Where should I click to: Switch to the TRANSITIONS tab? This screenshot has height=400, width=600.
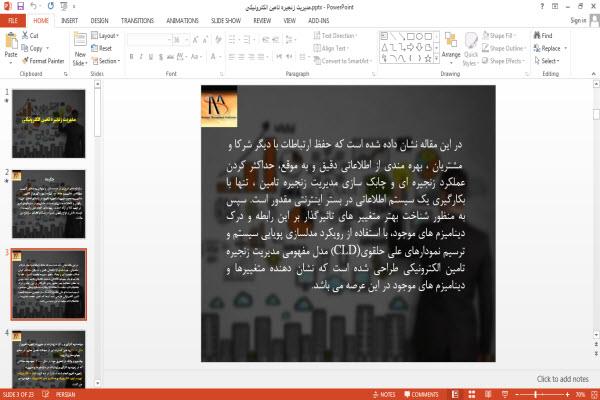tap(137, 21)
